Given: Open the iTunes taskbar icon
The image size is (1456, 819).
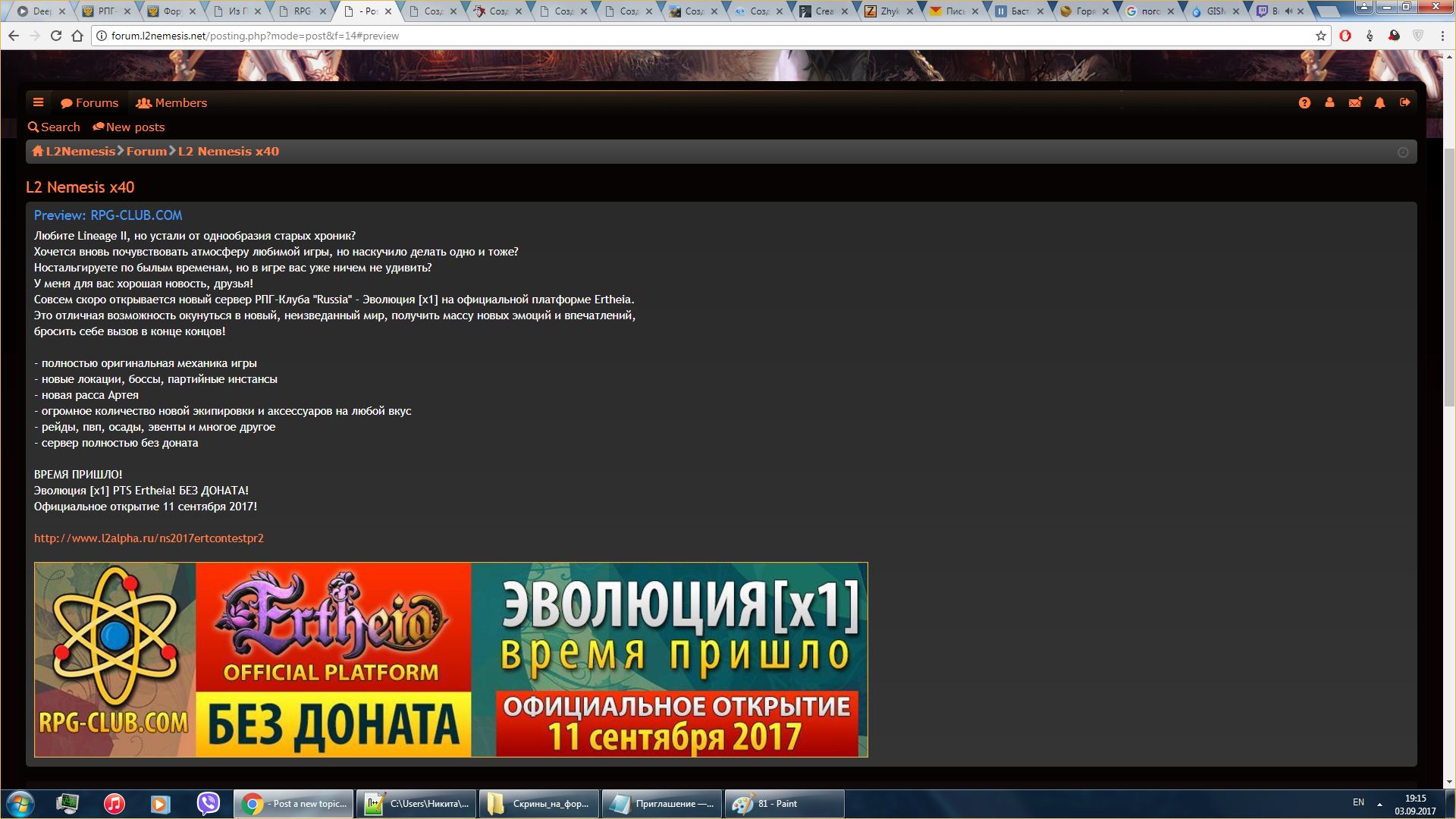Looking at the screenshot, I should pyautogui.click(x=114, y=804).
